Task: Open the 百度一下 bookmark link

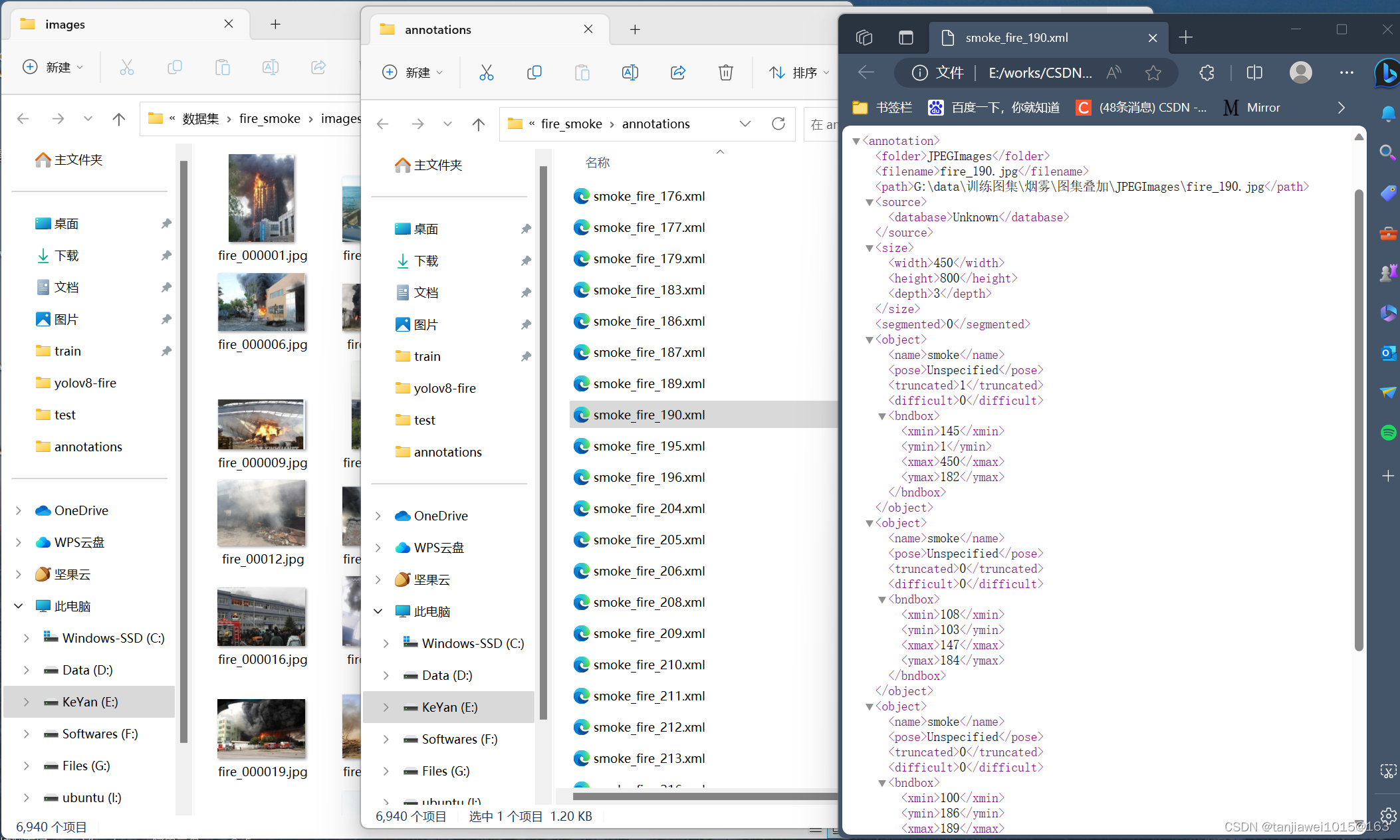Action: coord(994,108)
